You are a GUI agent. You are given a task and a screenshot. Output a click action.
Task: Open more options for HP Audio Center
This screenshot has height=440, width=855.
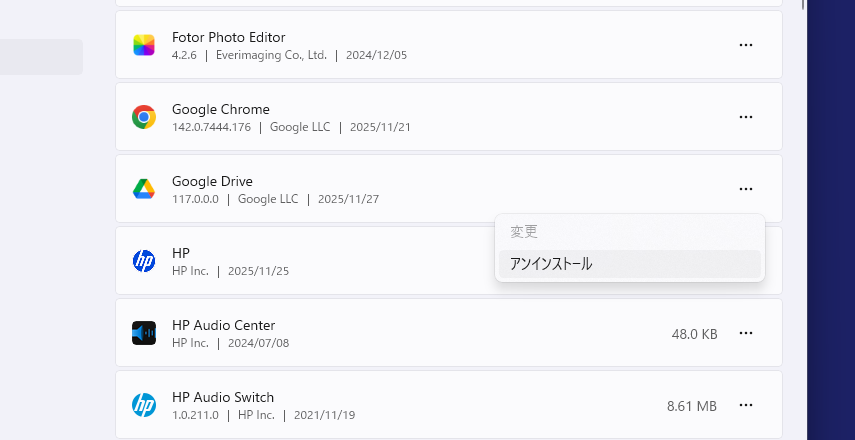coord(745,333)
